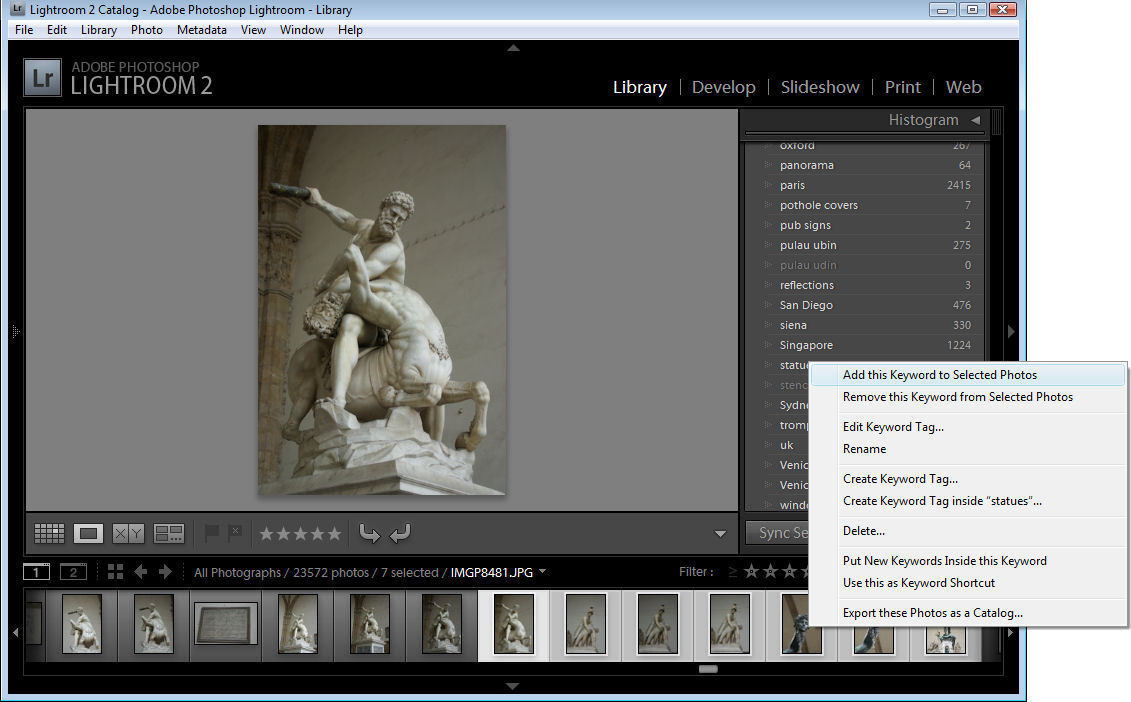Set toolbar rating to five stars
Viewport: 1131px width, 702px height.
coord(334,534)
